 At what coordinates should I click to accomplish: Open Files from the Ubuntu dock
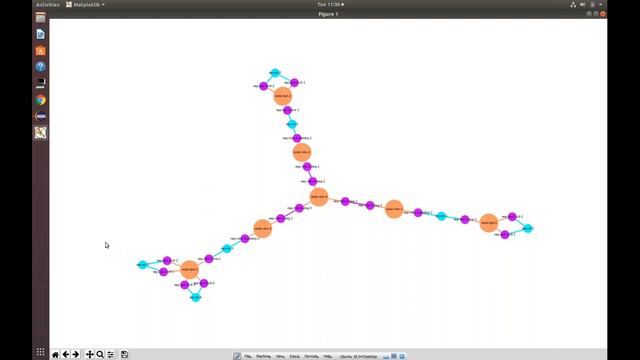pos(40,18)
